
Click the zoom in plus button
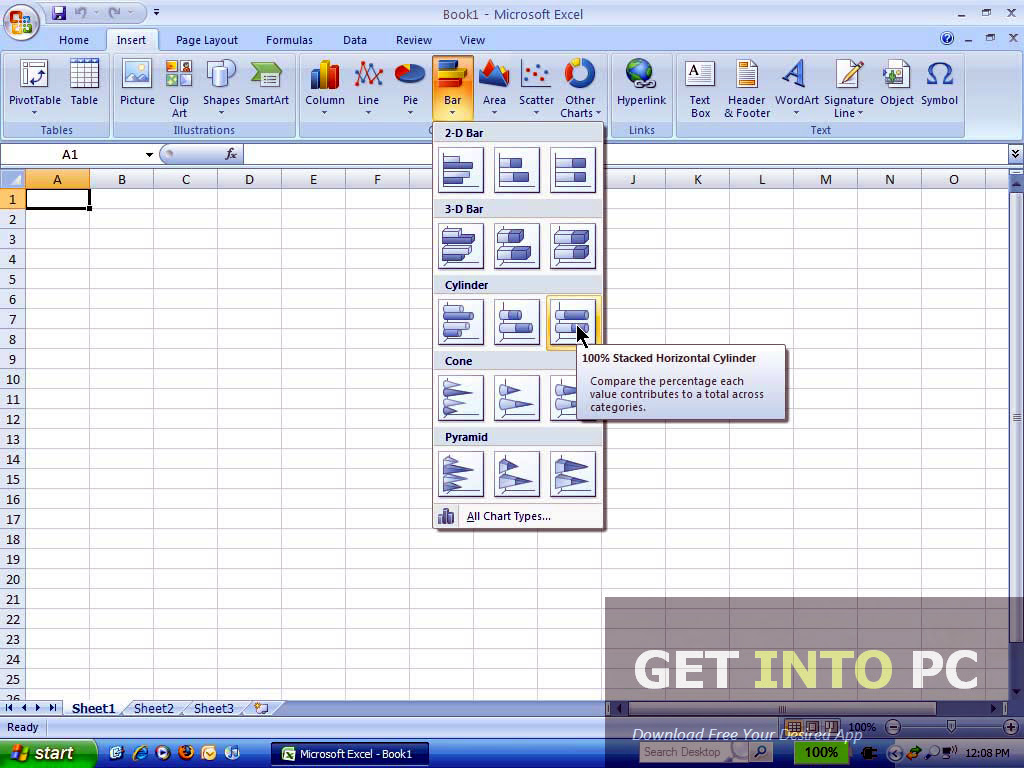[x=1010, y=727]
